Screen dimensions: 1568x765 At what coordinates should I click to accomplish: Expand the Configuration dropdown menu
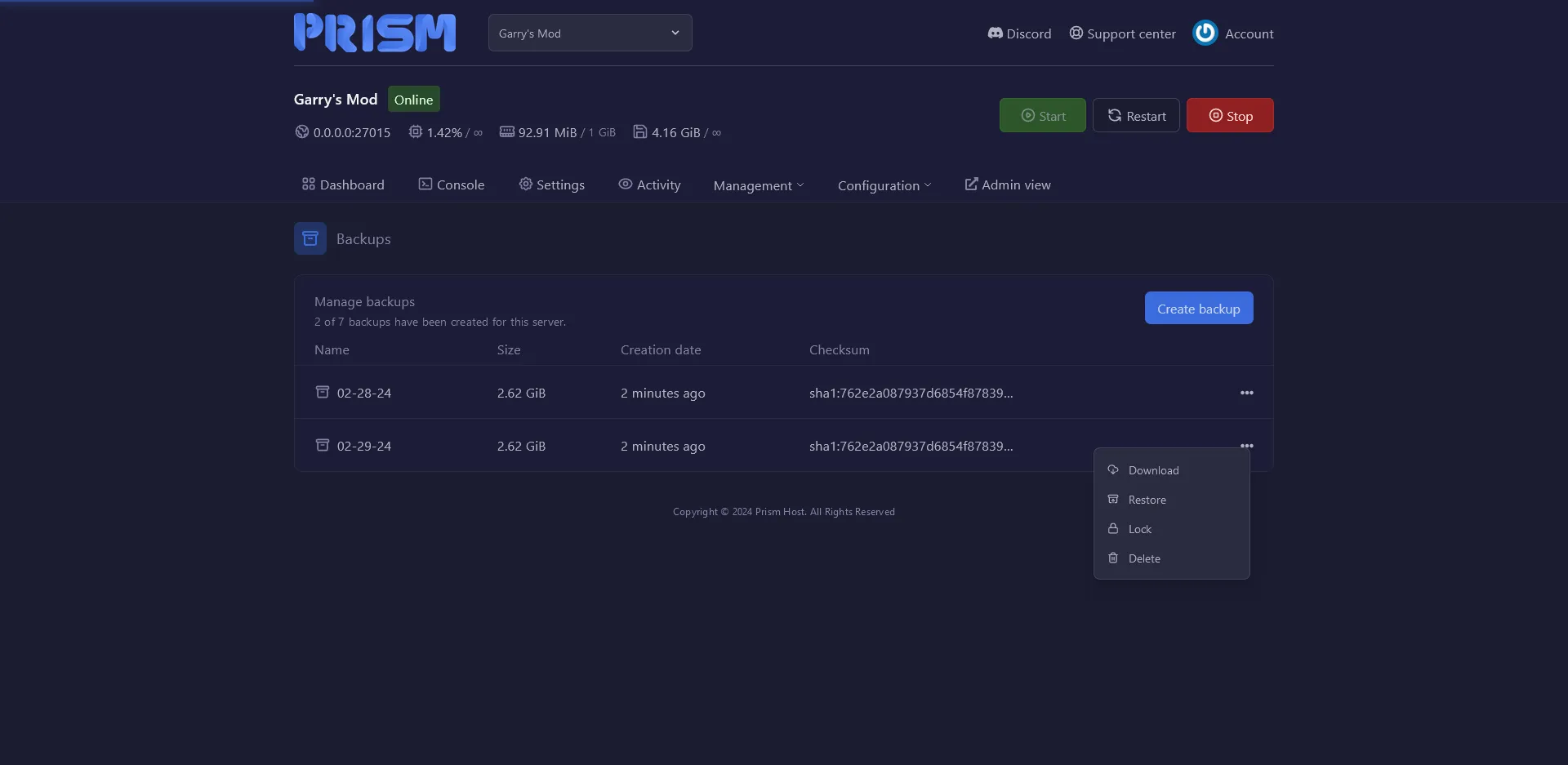884,185
